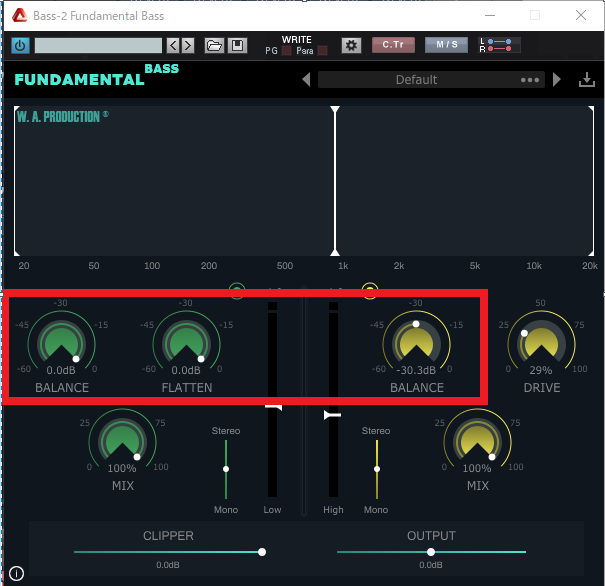605x586 pixels.
Task: Open preset folder icon
Action: 214,46
